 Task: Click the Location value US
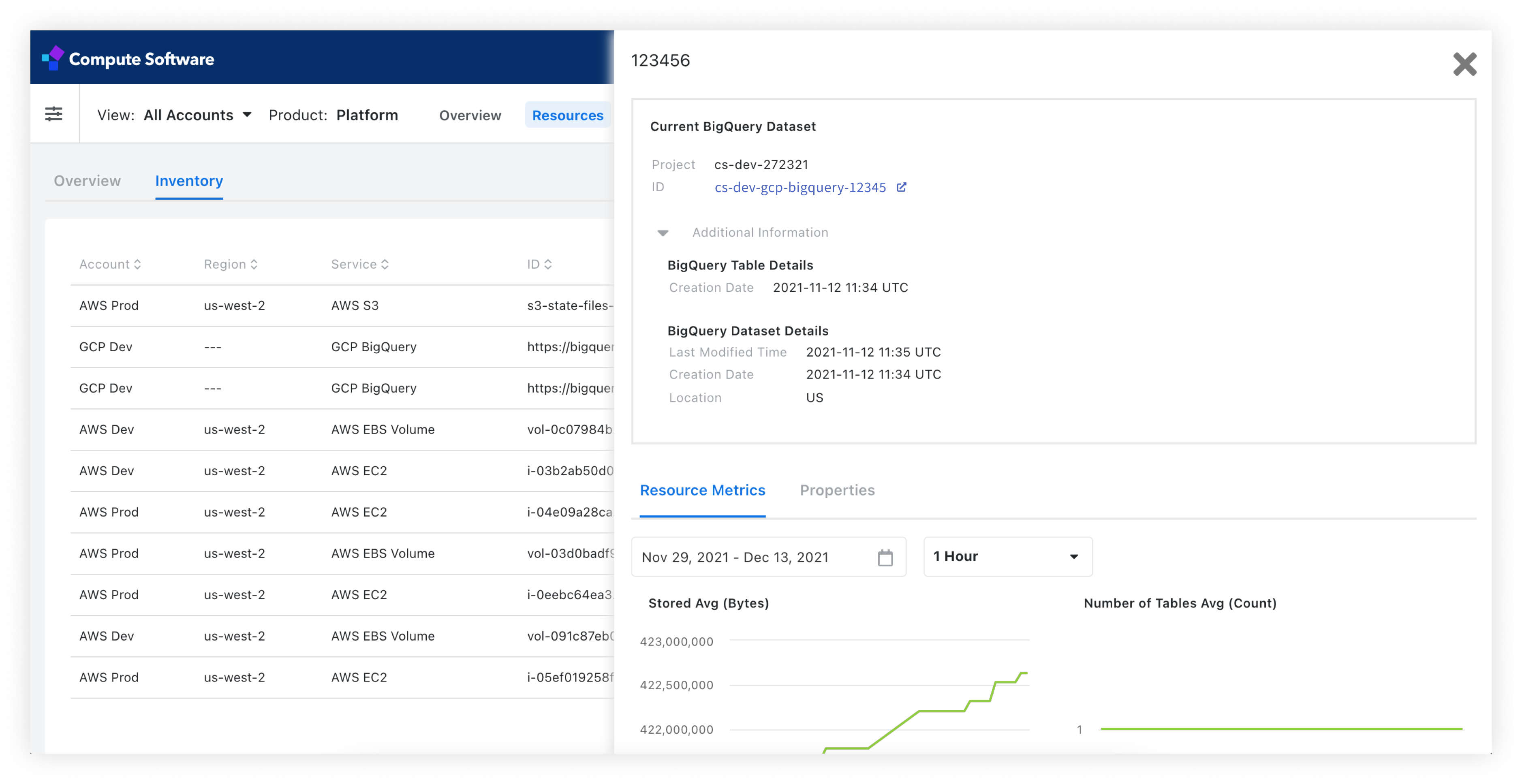click(814, 397)
